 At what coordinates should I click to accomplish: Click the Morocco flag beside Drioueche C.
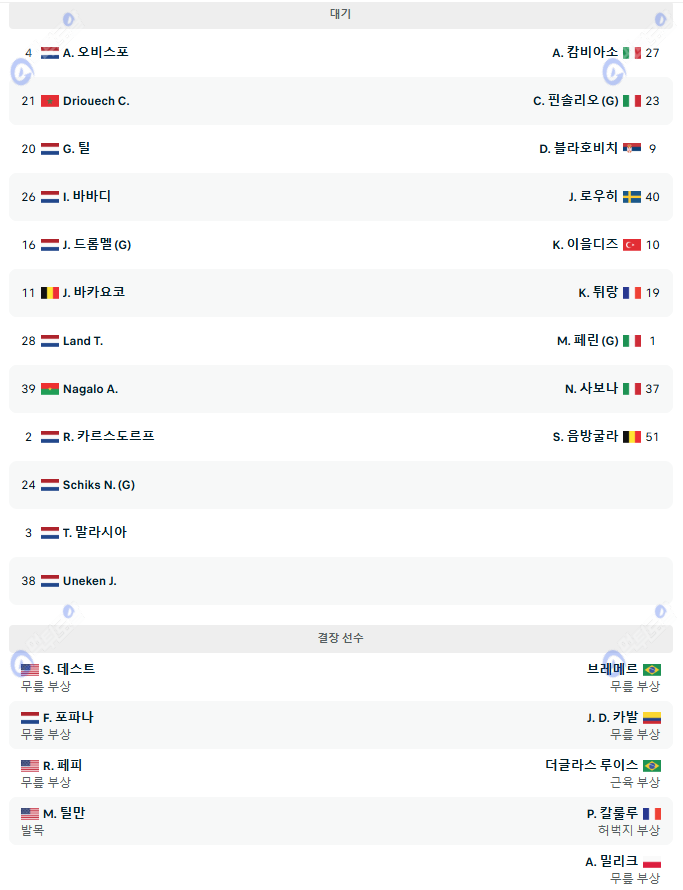(x=50, y=101)
